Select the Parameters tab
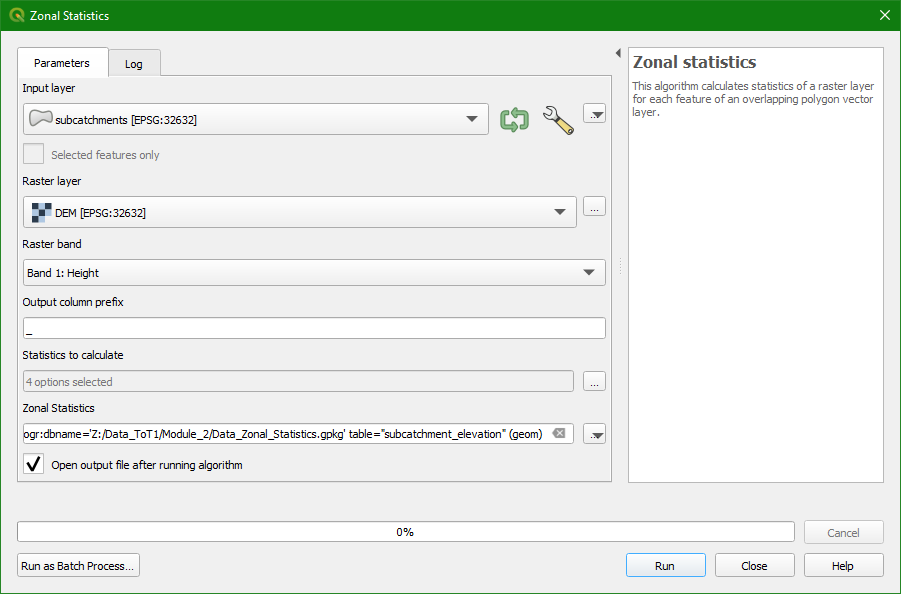Screen dimensions: 901x594 coord(62,62)
